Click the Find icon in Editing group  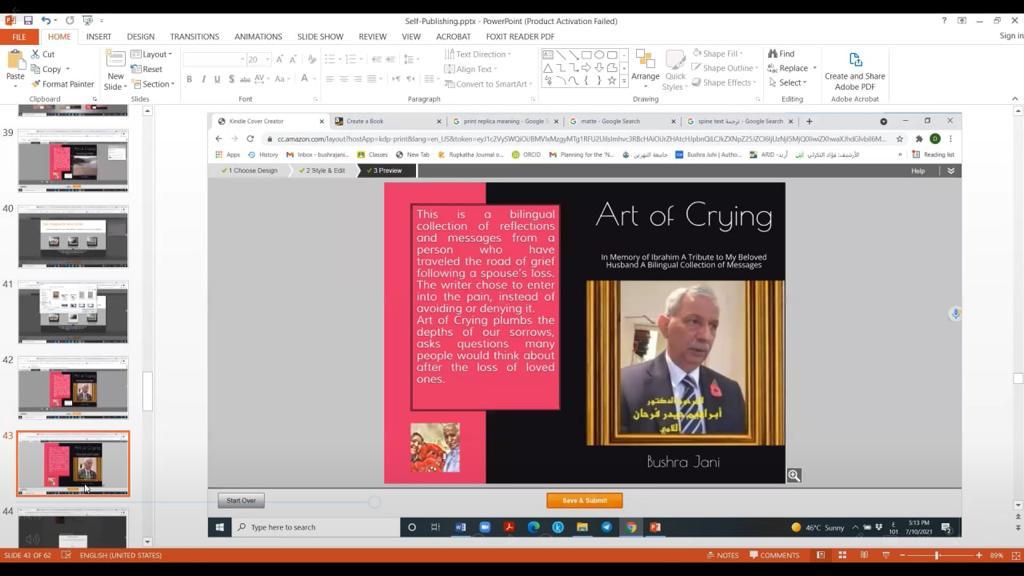coord(781,54)
